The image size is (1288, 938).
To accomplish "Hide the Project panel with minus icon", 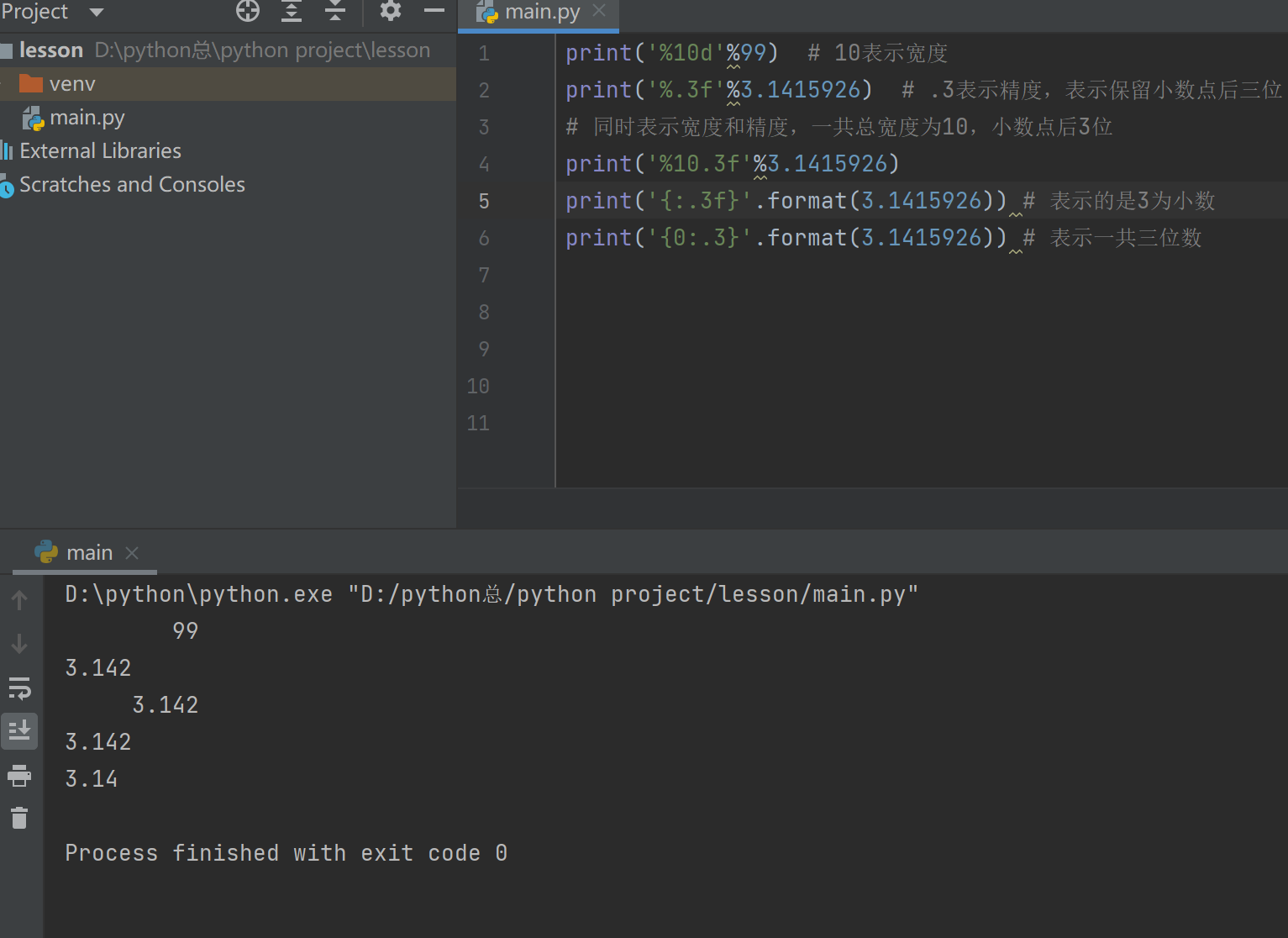I will pyautogui.click(x=434, y=11).
